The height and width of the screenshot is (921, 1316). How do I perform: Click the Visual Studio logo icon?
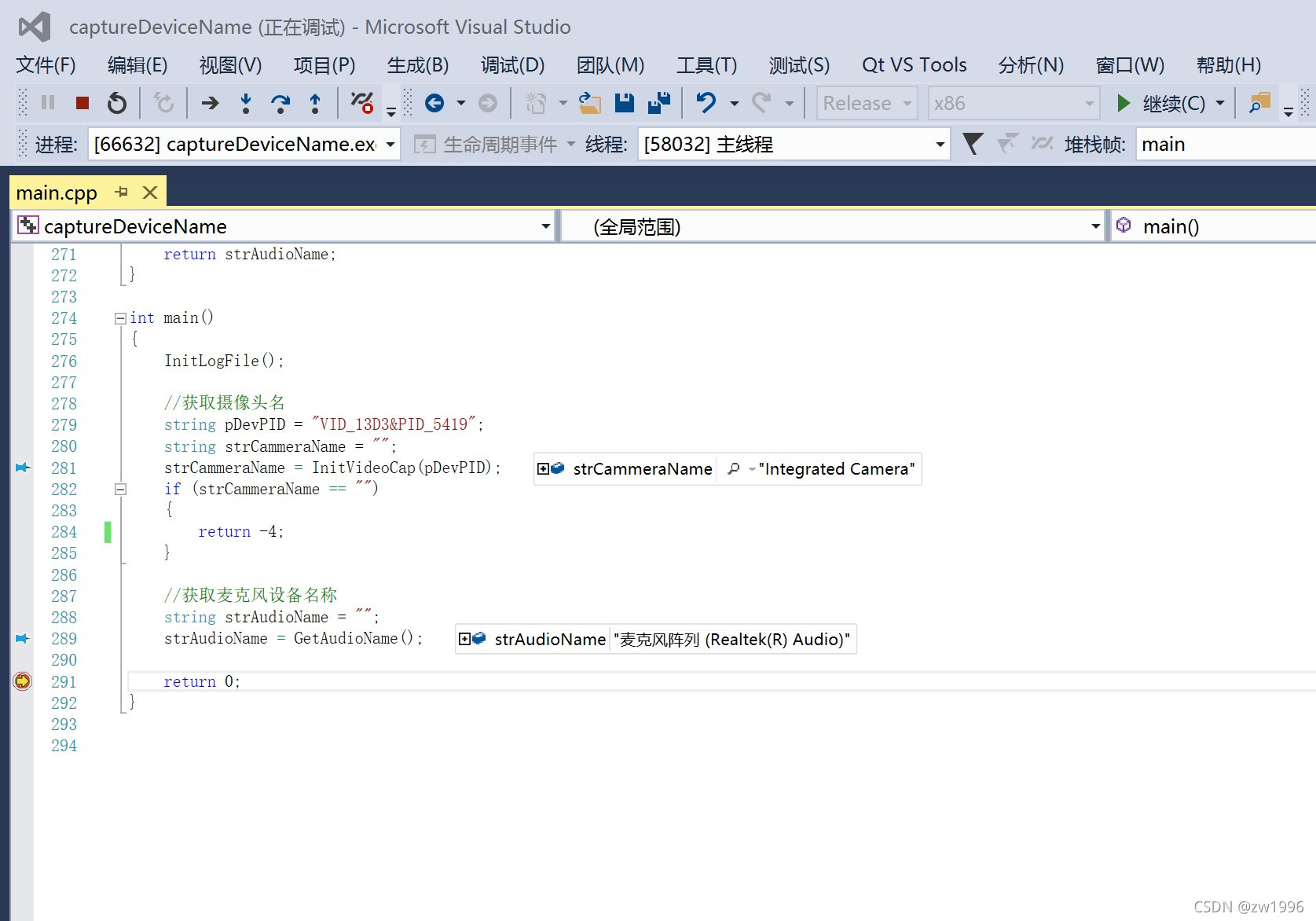click(x=35, y=27)
